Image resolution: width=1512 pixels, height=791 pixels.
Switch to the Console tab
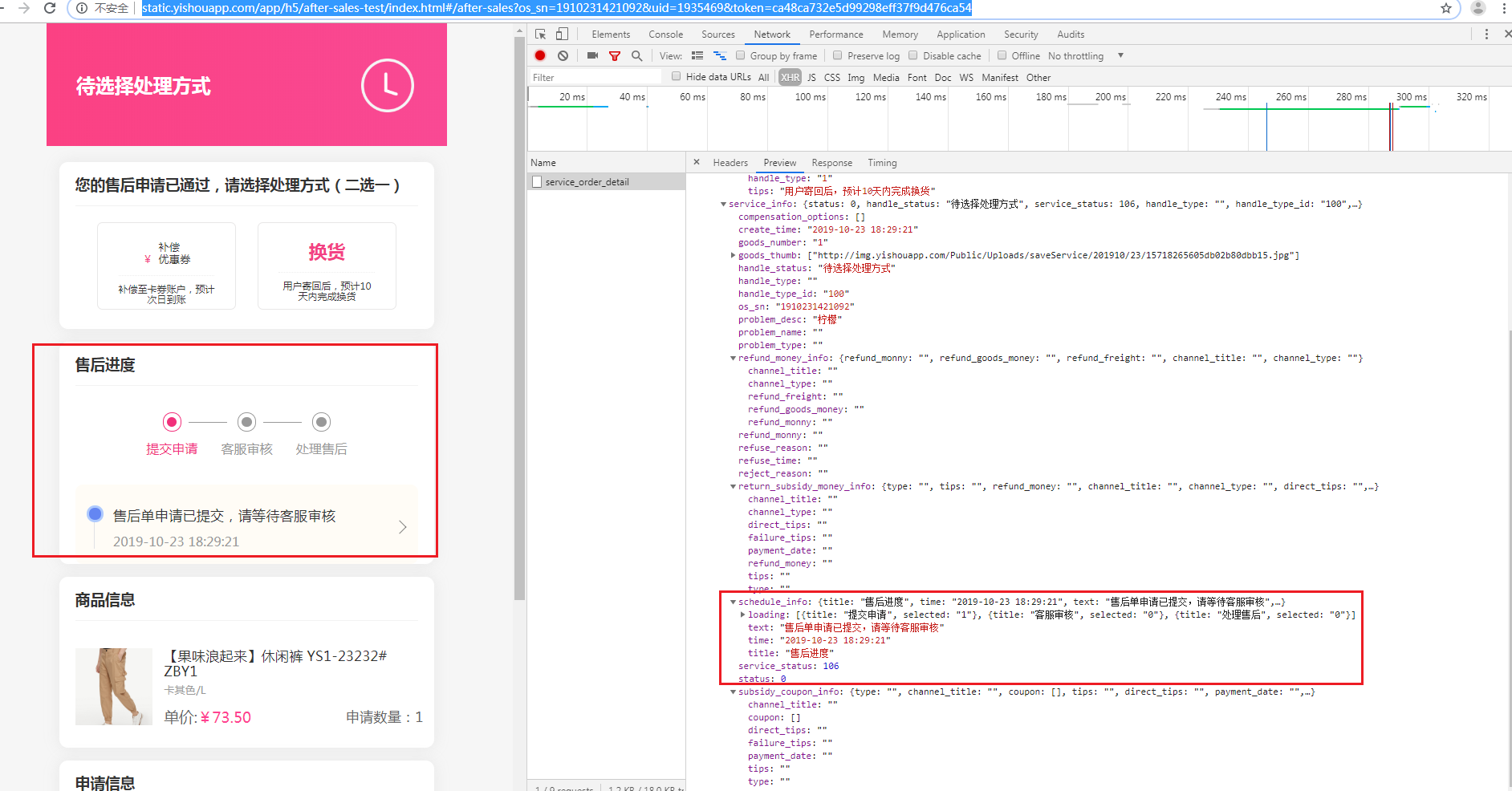coord(666,34)
